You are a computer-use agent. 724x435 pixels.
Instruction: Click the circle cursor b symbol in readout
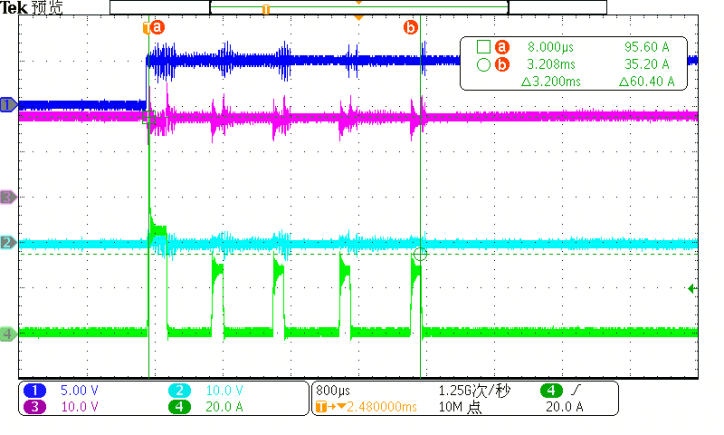pyautogui.click(x=483, y=65)
